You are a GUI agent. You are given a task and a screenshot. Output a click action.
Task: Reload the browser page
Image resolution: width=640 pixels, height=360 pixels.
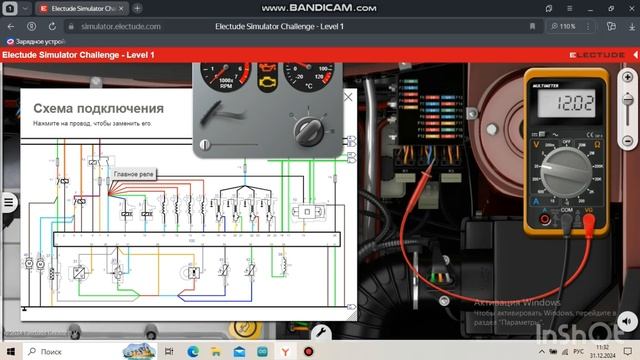tap(52, 27)
